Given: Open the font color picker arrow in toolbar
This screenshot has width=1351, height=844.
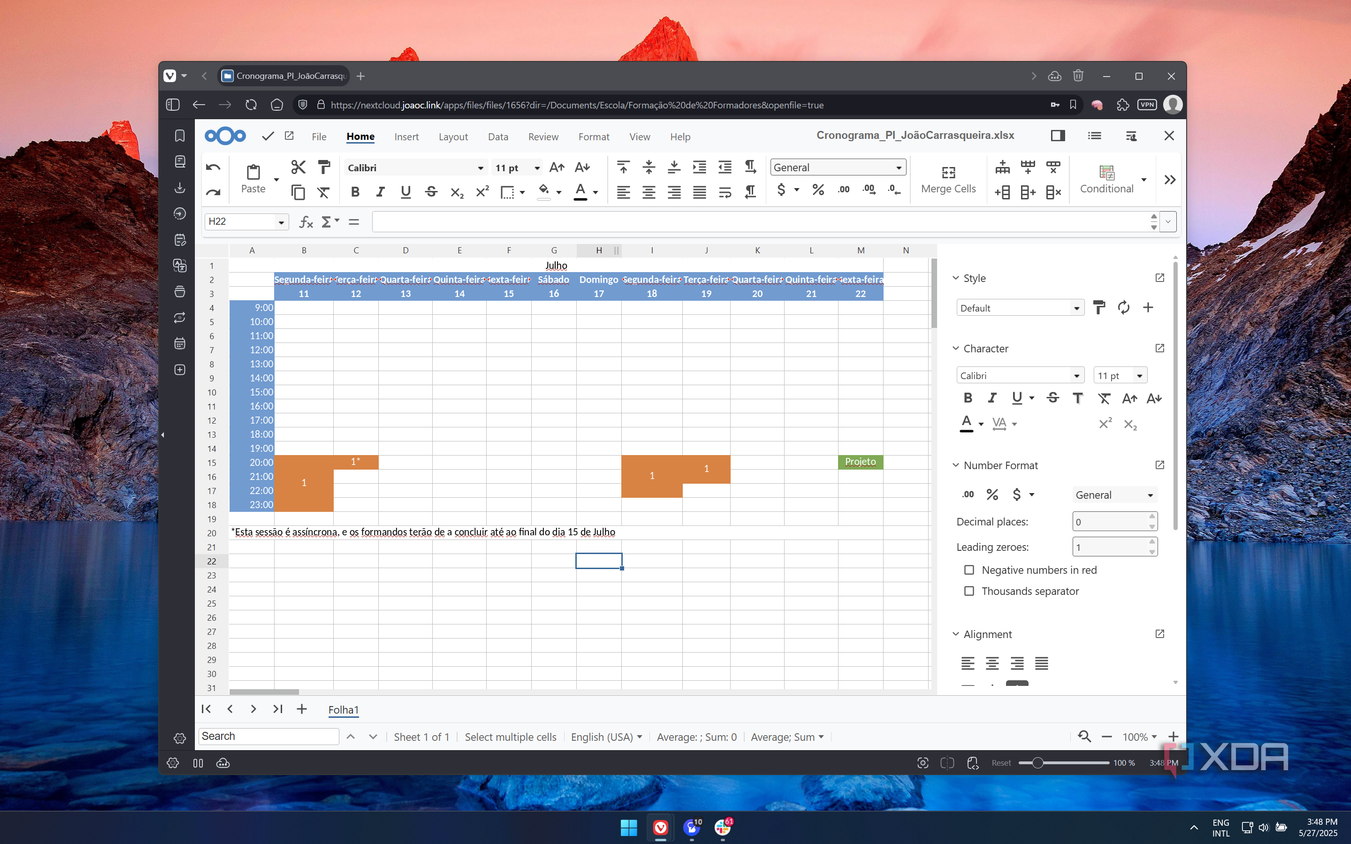Looking at the screenshot, I should coord(595,192).
